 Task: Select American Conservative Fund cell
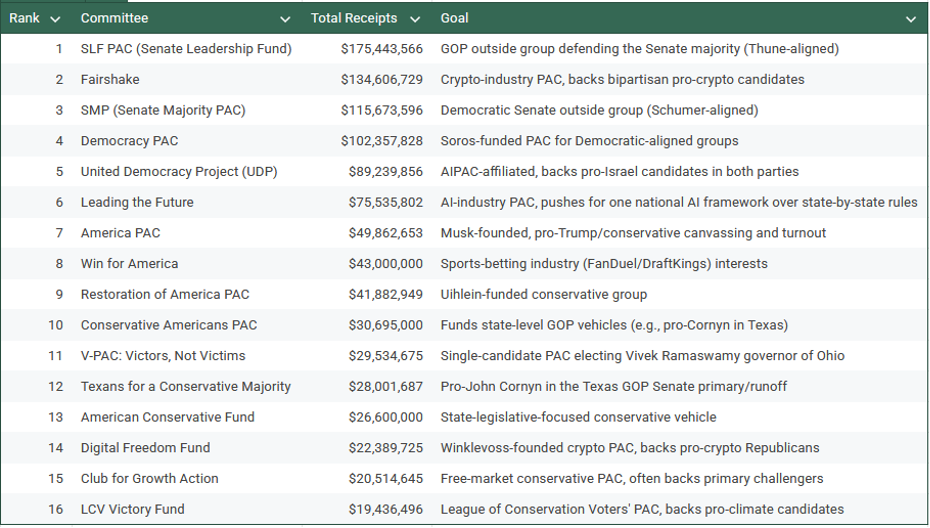pos(187,417)
